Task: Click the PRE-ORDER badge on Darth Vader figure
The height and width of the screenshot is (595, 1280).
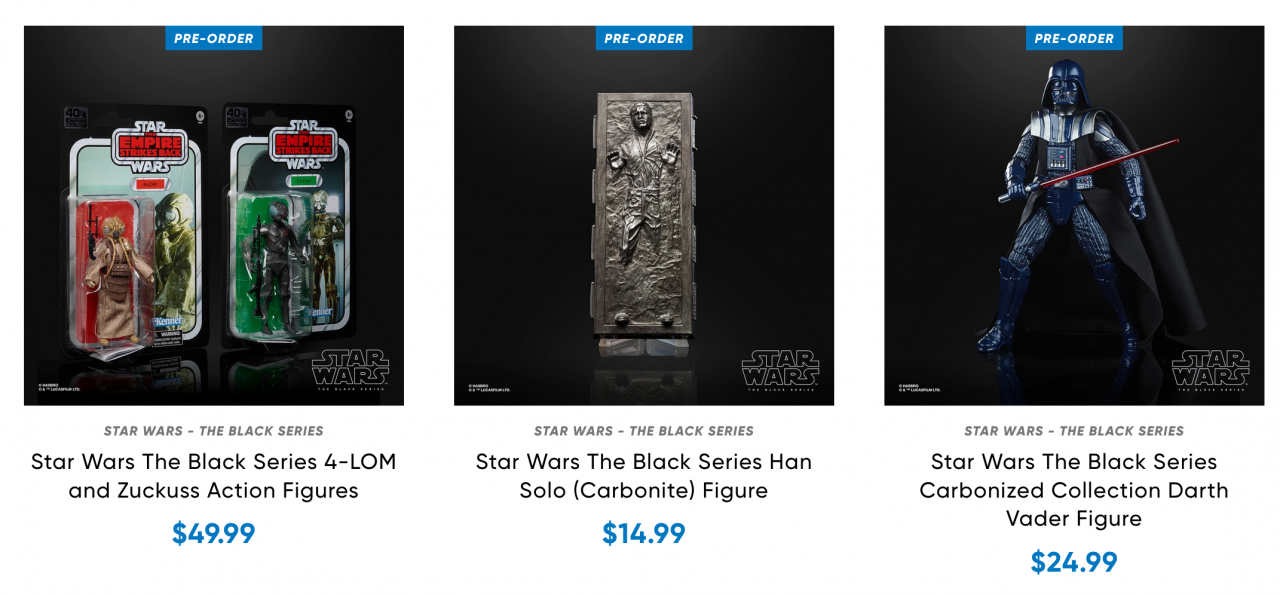Action: [x=1074, y=38]
